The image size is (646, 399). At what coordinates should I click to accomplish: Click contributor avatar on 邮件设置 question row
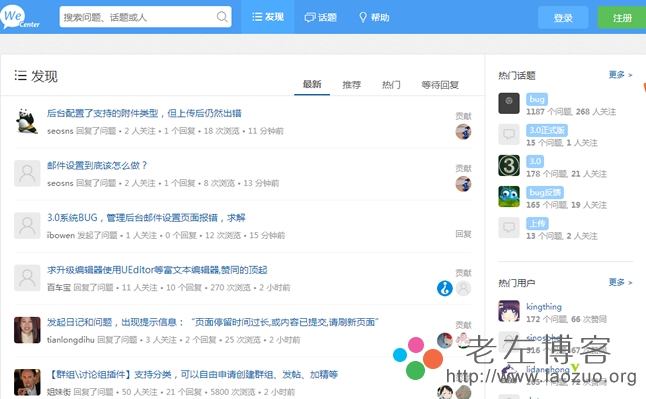click(x=463, y=184)
